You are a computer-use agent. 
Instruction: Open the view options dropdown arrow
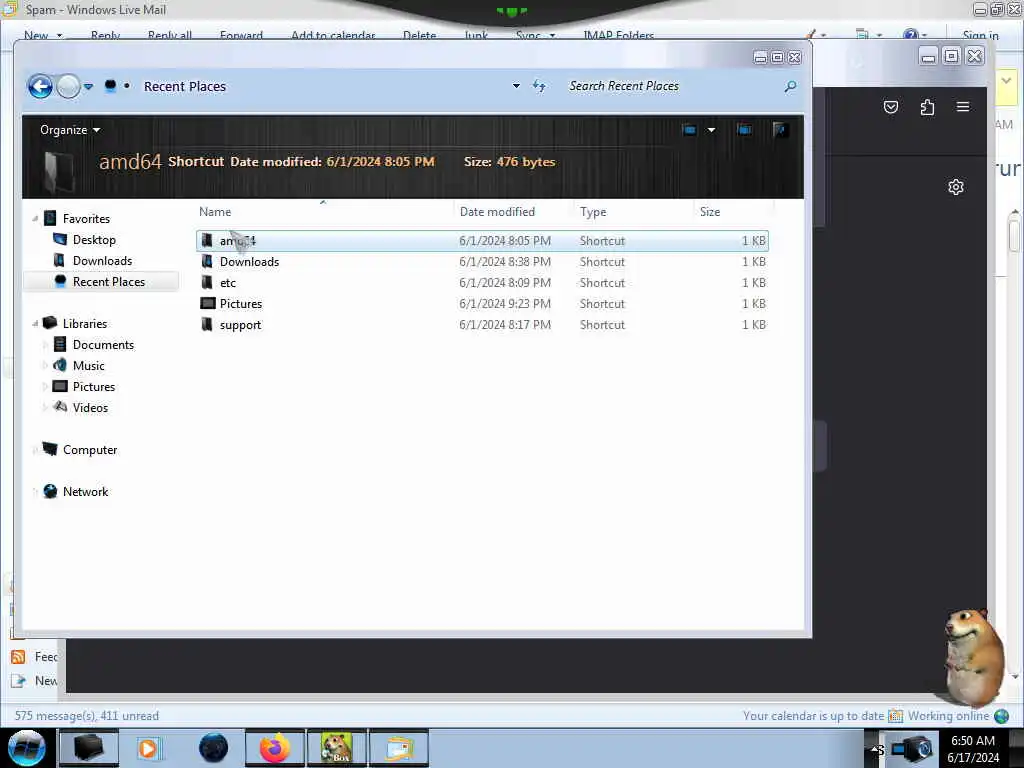click(x=711, y=130)
